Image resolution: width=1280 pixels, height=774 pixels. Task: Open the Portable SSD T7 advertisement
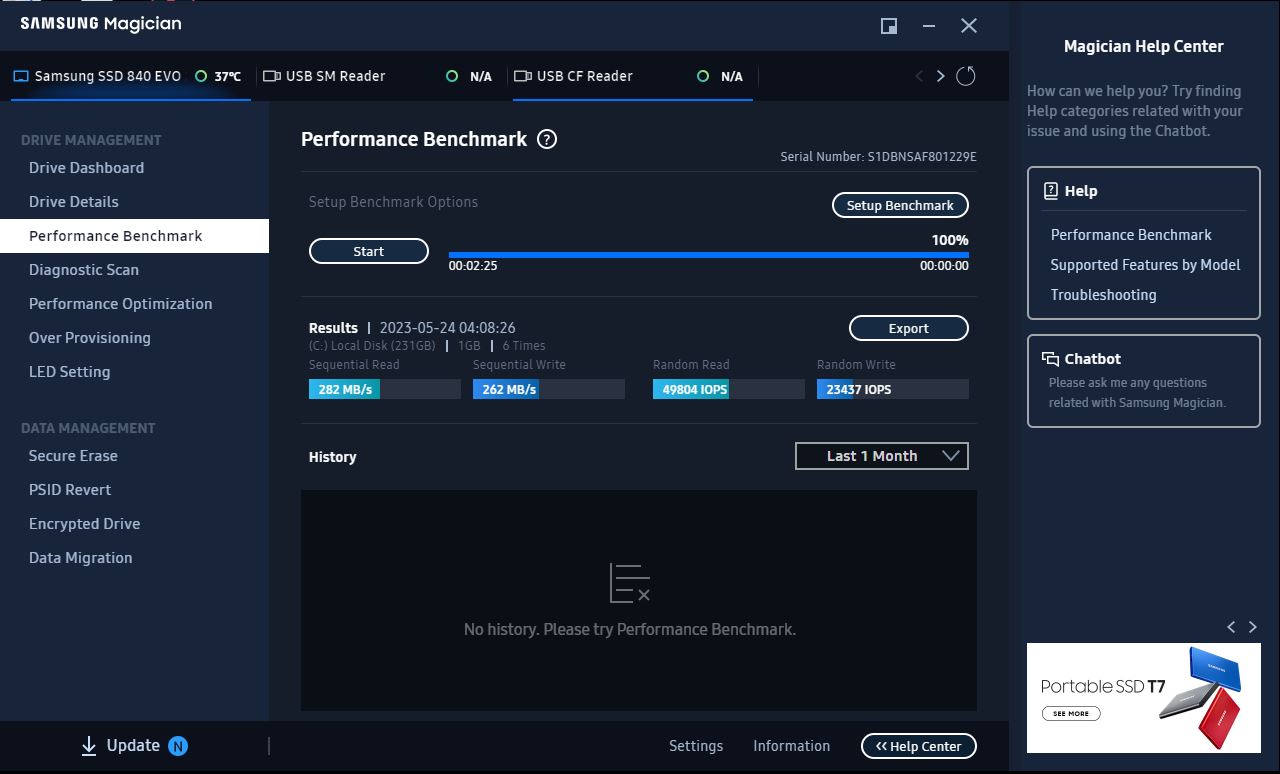[1144, 698]
